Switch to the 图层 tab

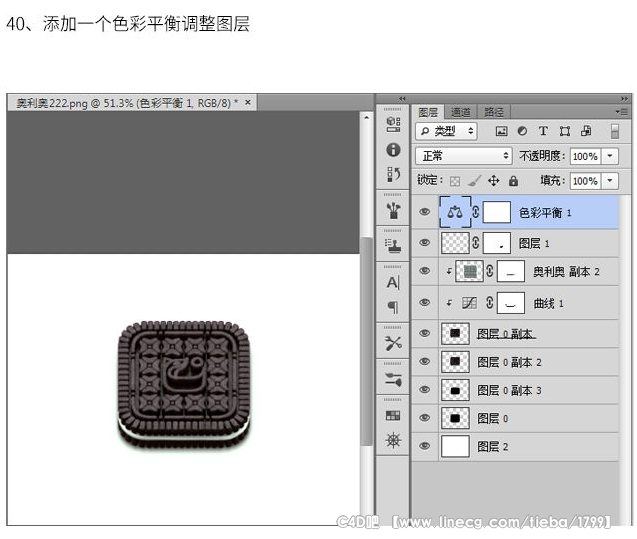point(428,112)
